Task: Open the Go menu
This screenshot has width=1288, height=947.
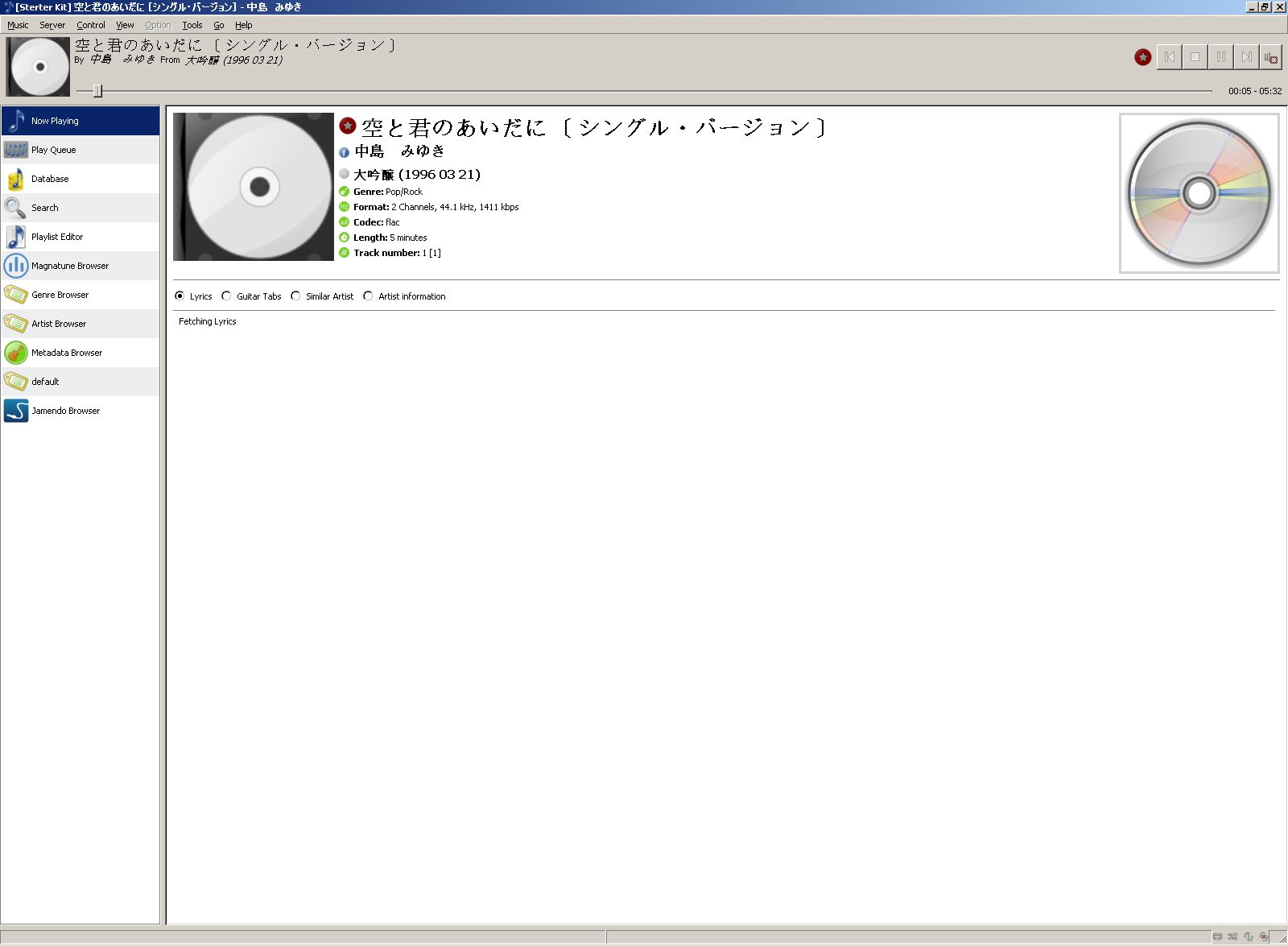Action: click(x=219, y=25)
